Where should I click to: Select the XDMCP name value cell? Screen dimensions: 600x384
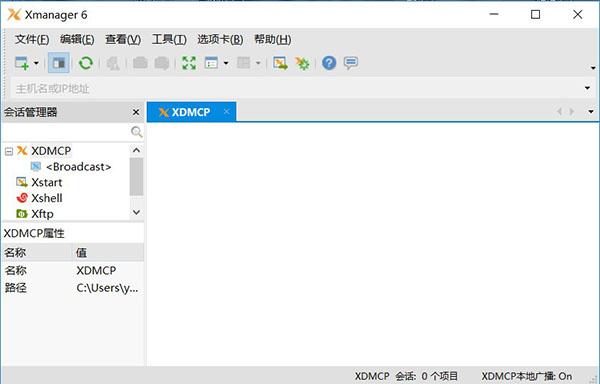[96, 270]
